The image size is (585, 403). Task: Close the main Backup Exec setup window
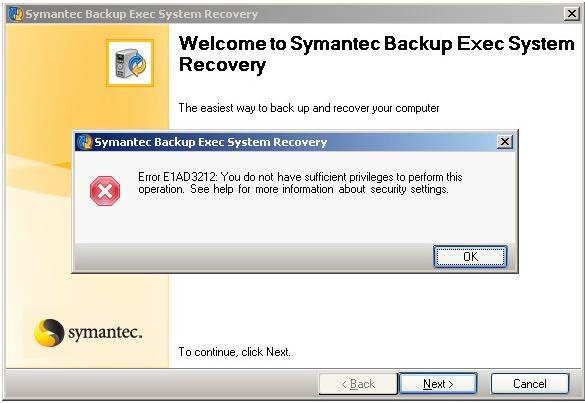click(571, 14)
